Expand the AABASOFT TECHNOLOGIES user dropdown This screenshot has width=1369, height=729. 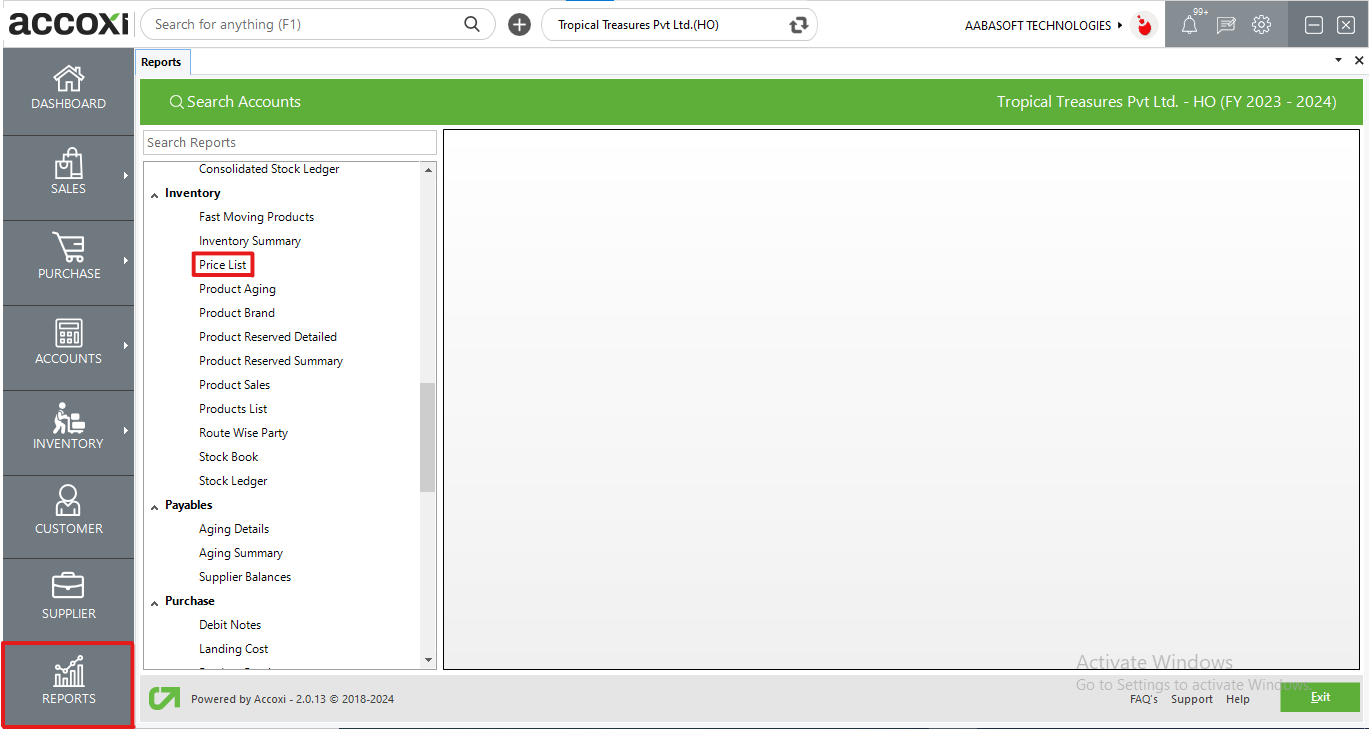click(1119, 25)
